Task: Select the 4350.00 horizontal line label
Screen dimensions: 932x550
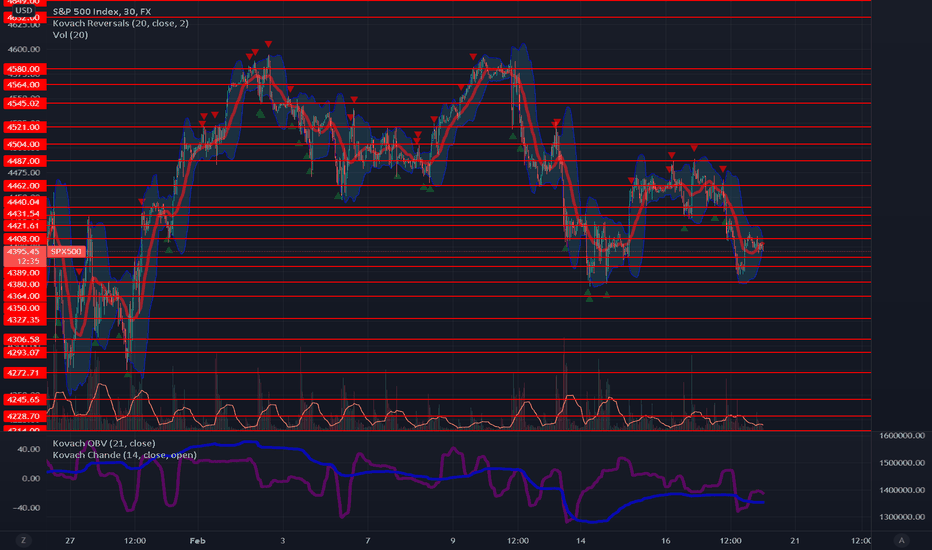Action: pos(24,308)
